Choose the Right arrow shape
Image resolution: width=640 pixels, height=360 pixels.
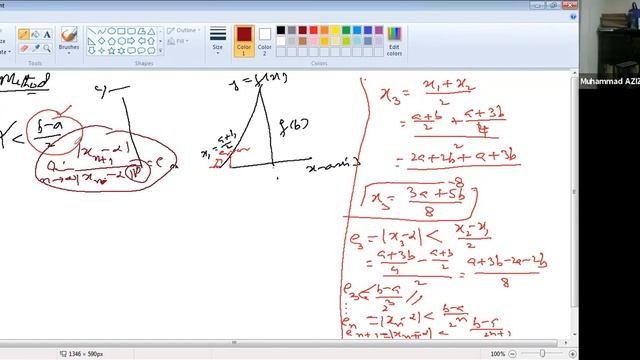pos(131,41)
